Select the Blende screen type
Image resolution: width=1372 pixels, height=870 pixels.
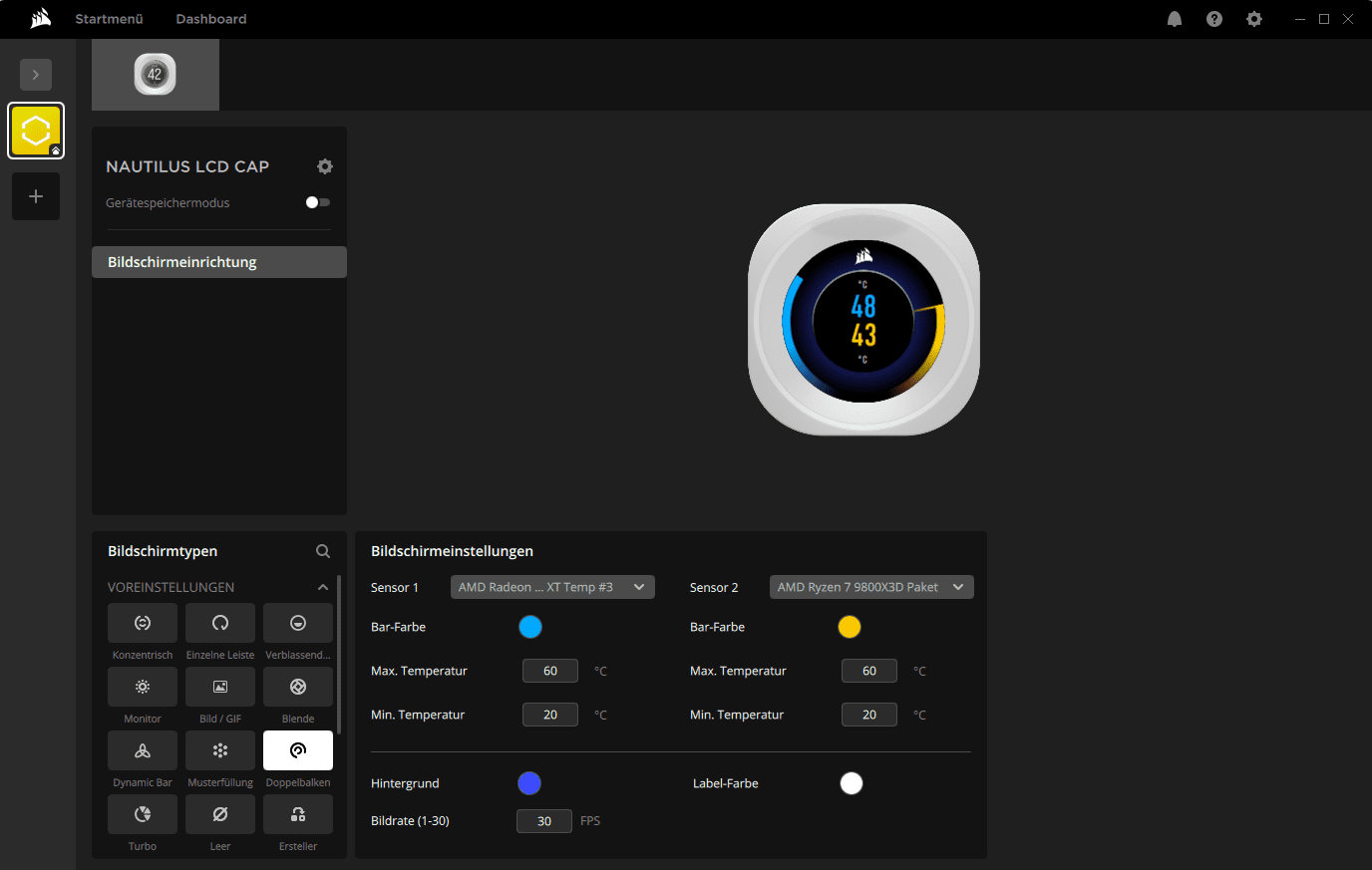298,687
